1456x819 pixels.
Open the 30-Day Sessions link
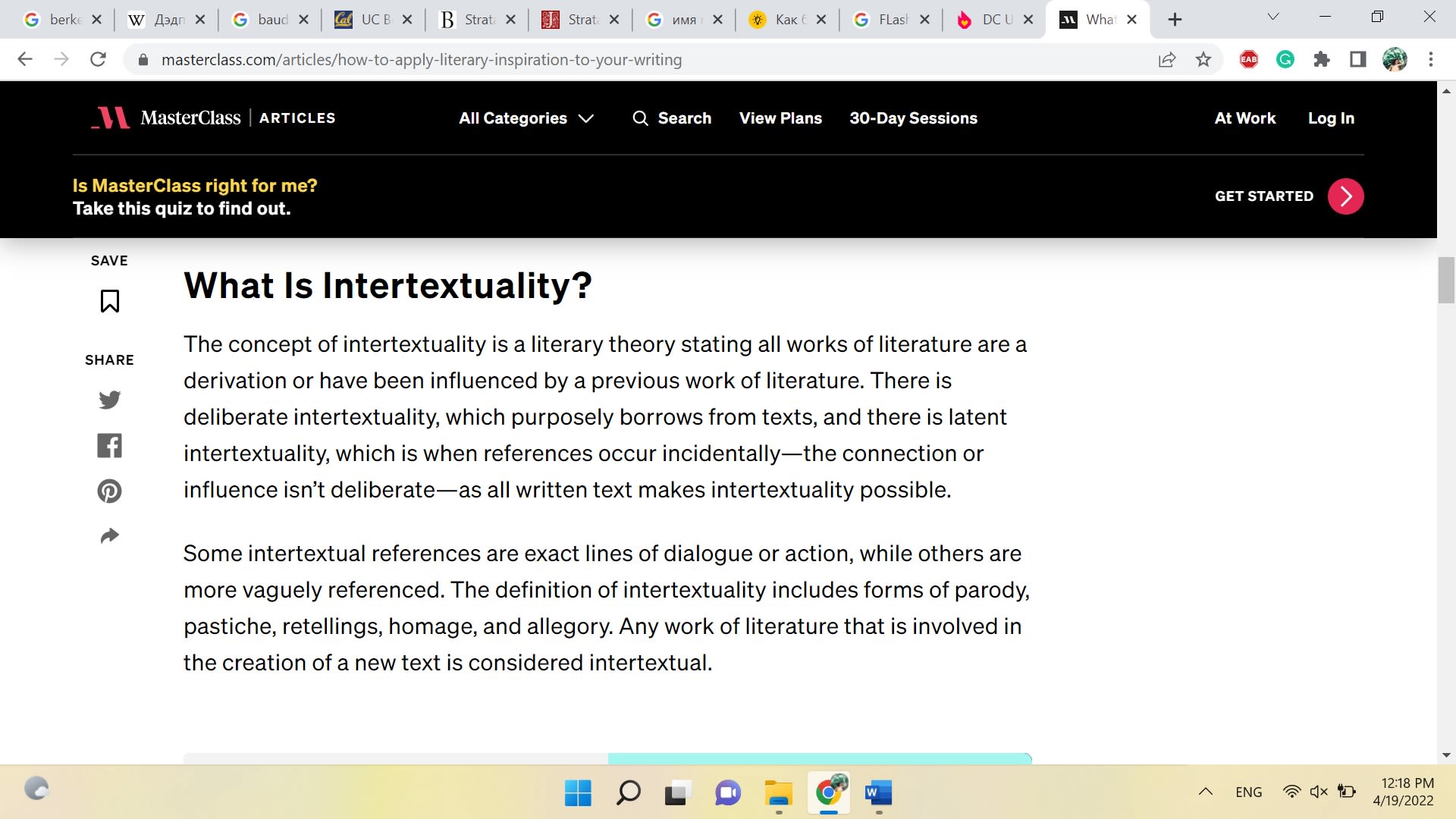913,118
